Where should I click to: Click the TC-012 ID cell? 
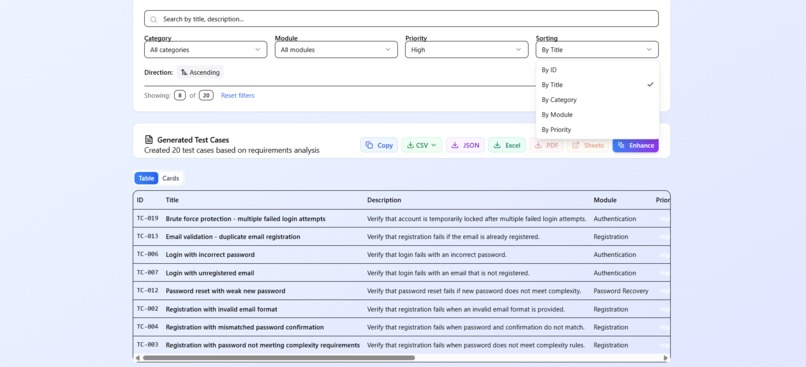tap(148, 290)
